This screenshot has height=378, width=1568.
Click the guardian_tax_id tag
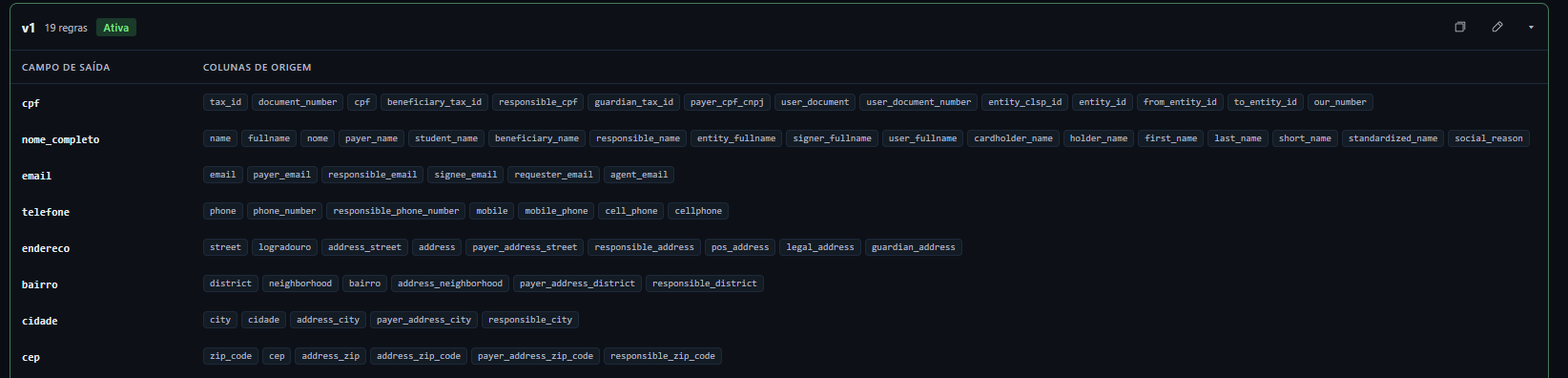point(633,102)
